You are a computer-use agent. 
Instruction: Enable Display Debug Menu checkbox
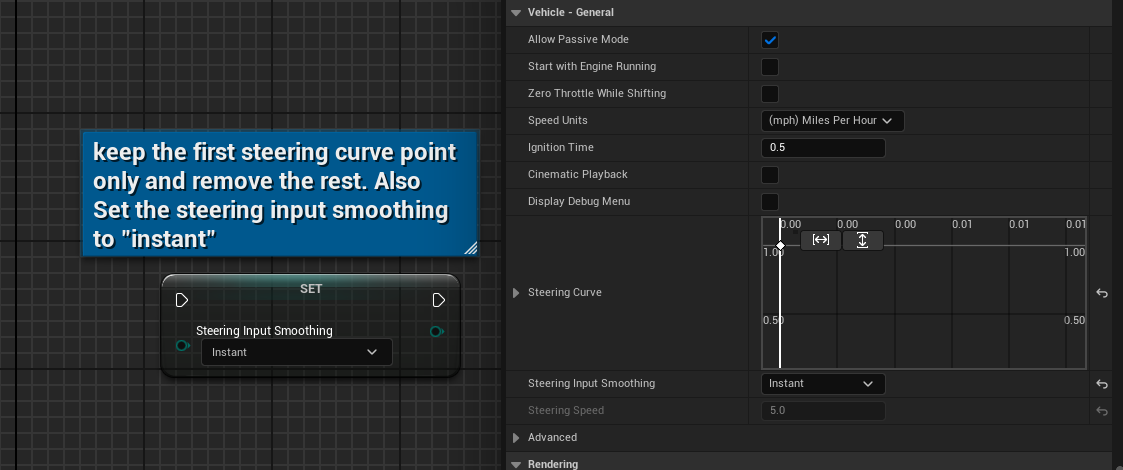coord(770,202)
